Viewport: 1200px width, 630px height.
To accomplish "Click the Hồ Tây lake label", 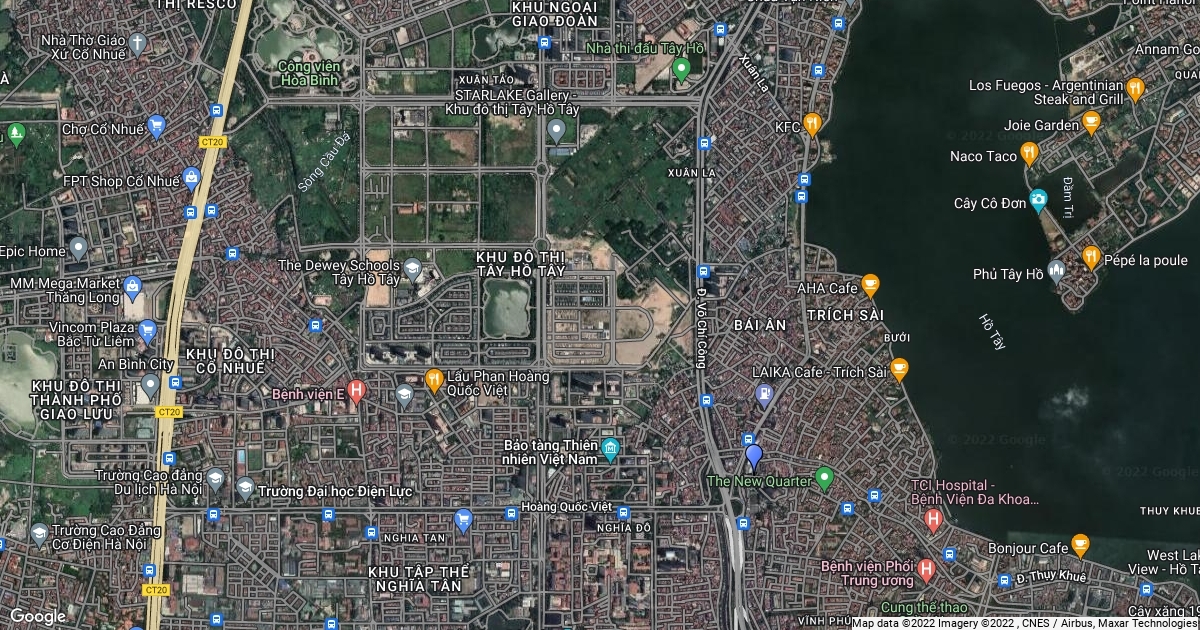I will coord(991,331).
